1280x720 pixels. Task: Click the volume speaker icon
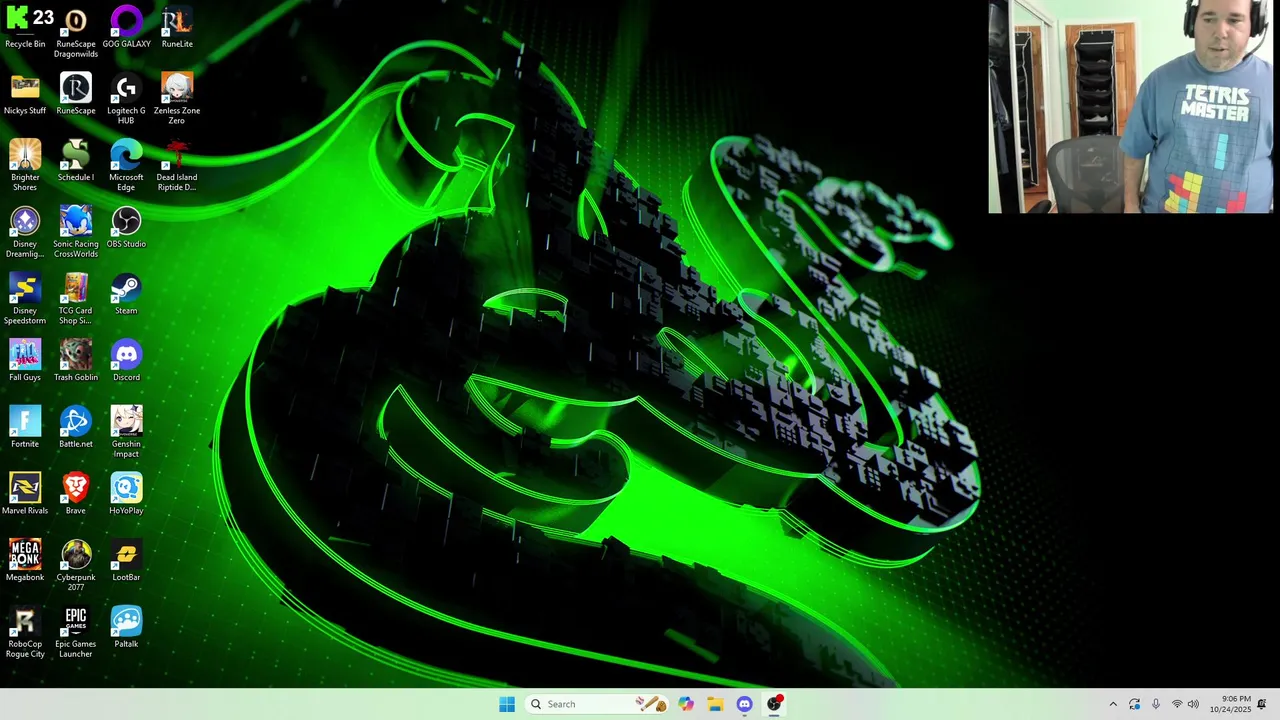point(1193,704)
